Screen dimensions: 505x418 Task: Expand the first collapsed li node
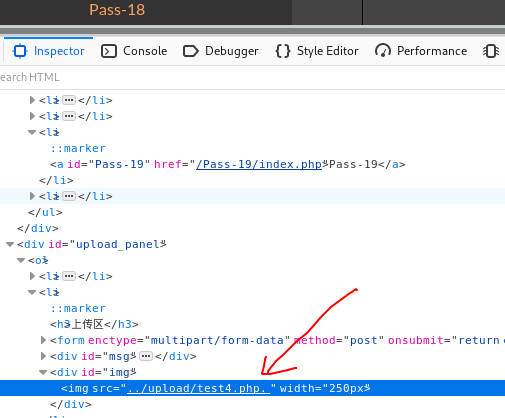[32, 100]
